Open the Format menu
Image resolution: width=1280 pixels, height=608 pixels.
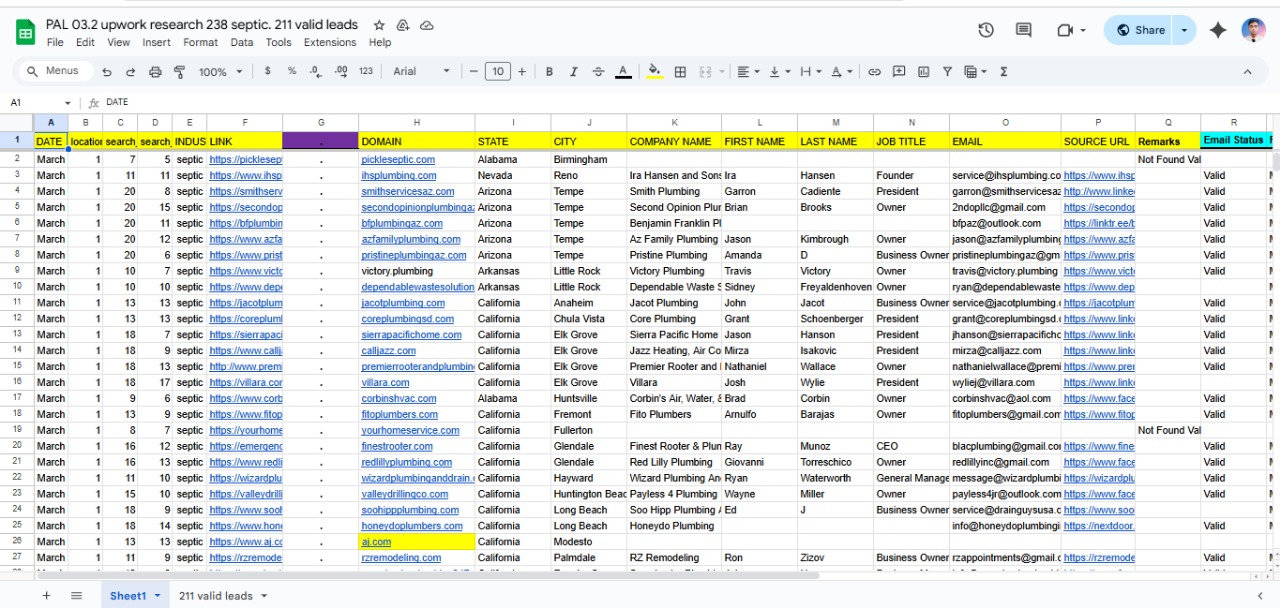click(x=200, y=42)
